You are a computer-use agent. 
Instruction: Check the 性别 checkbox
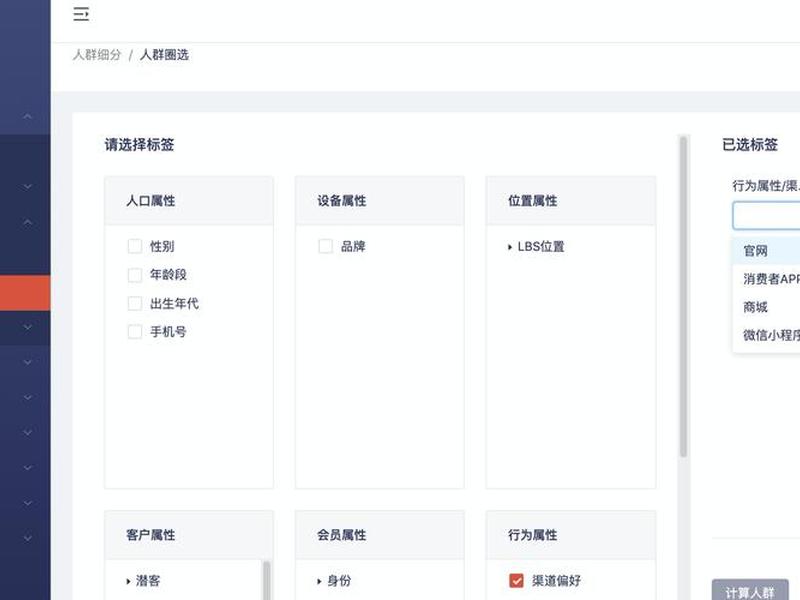tap(135, 246)
